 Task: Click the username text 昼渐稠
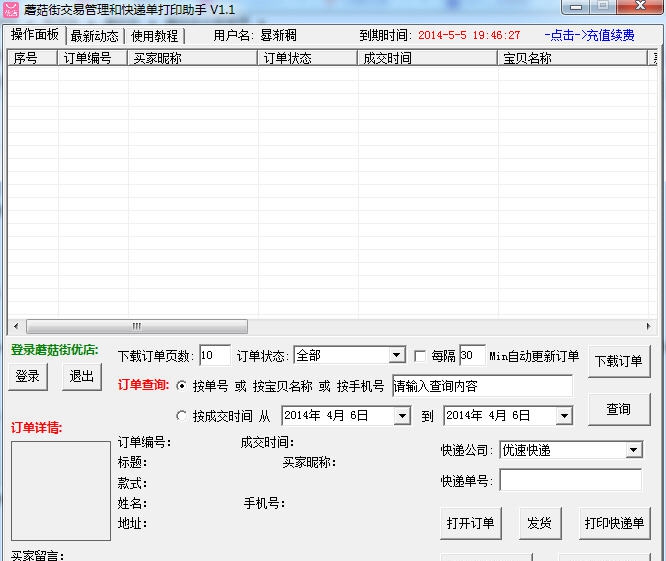click(279, 35)
